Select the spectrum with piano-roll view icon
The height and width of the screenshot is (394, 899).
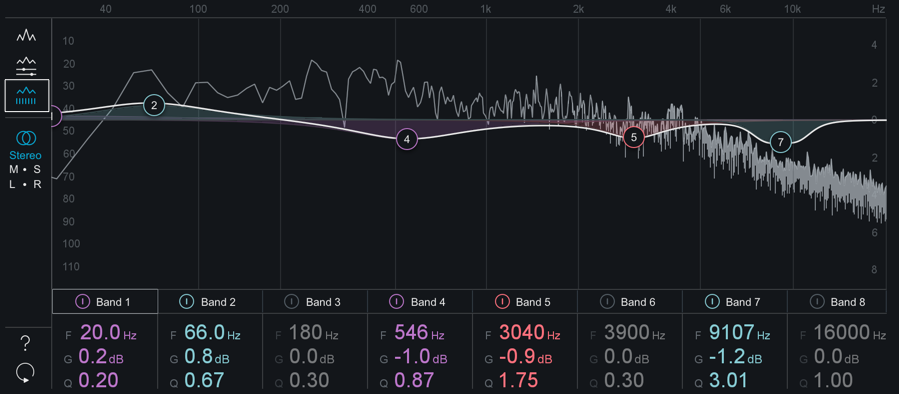(27, 96)
